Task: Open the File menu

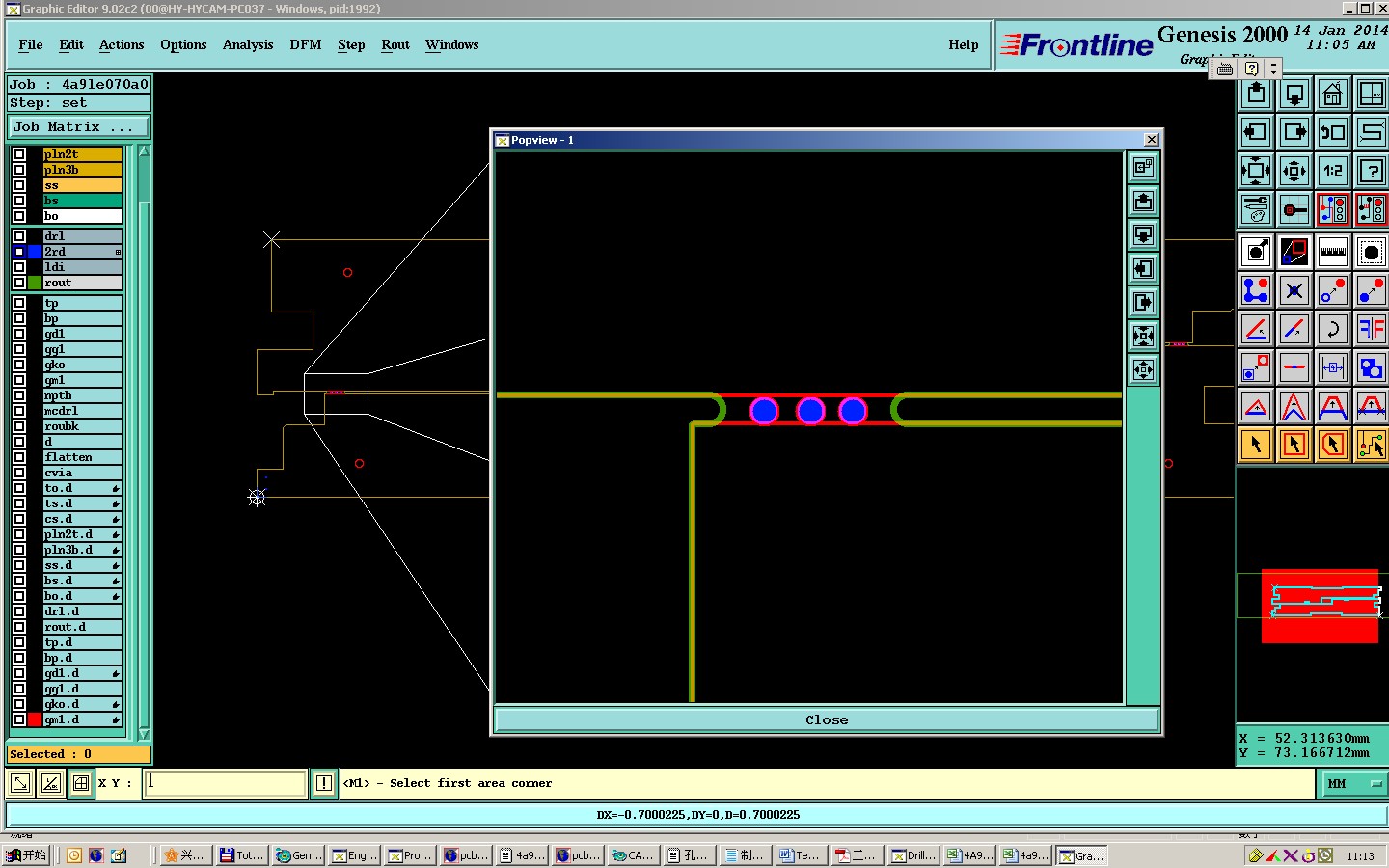Action: (x=30, y=44)
